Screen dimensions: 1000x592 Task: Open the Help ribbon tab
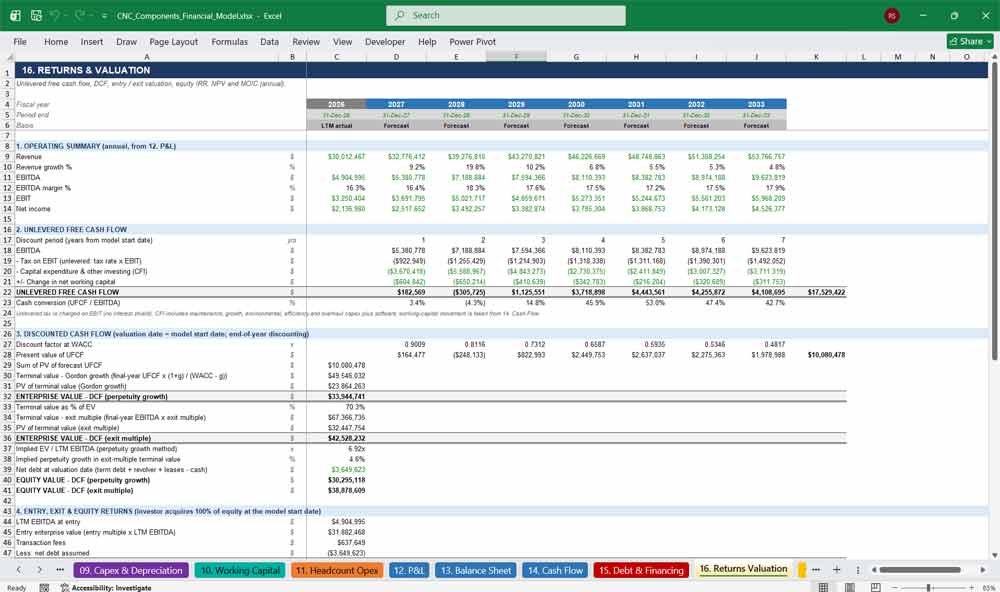pos(427,41)
